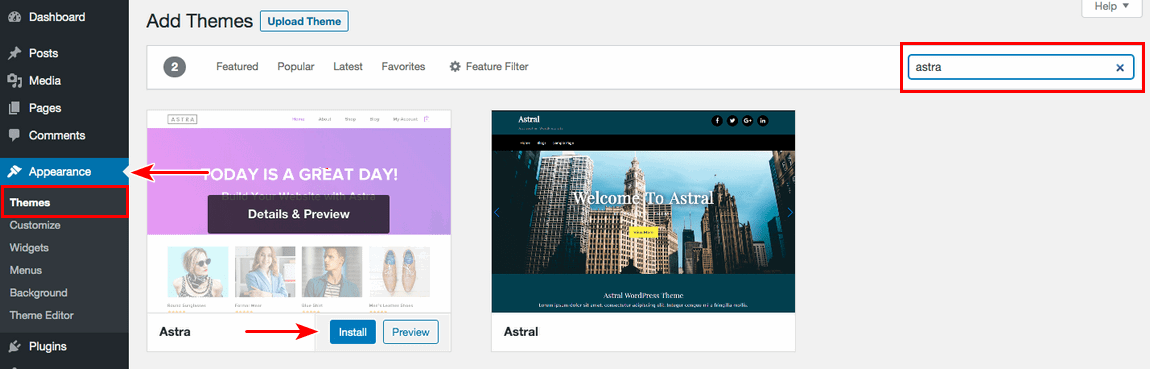Click the Upload Theme button

[x=304, y=21]
